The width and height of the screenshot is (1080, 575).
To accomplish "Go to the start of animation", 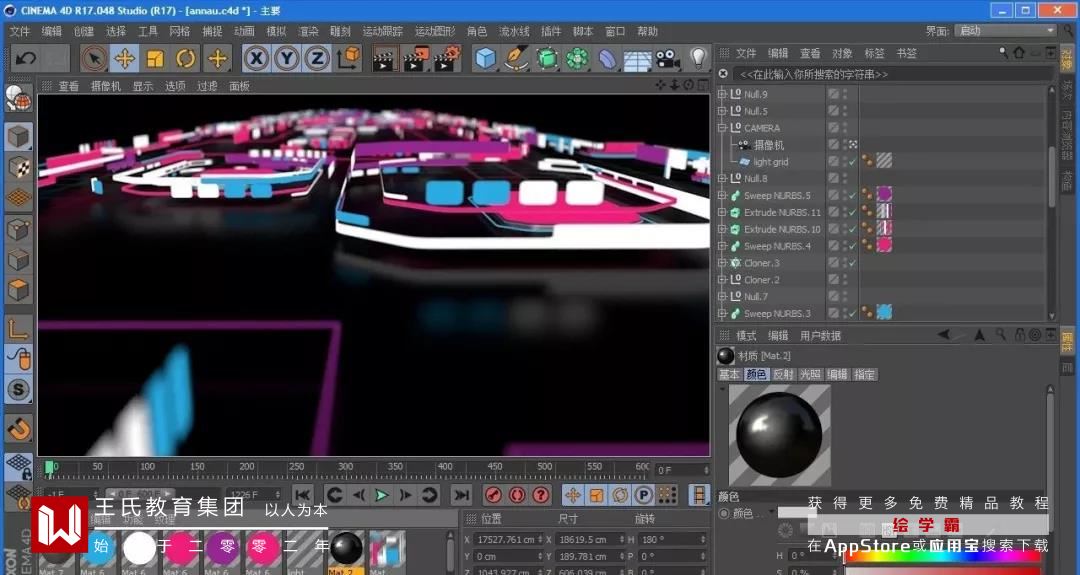I will point(302,495).
